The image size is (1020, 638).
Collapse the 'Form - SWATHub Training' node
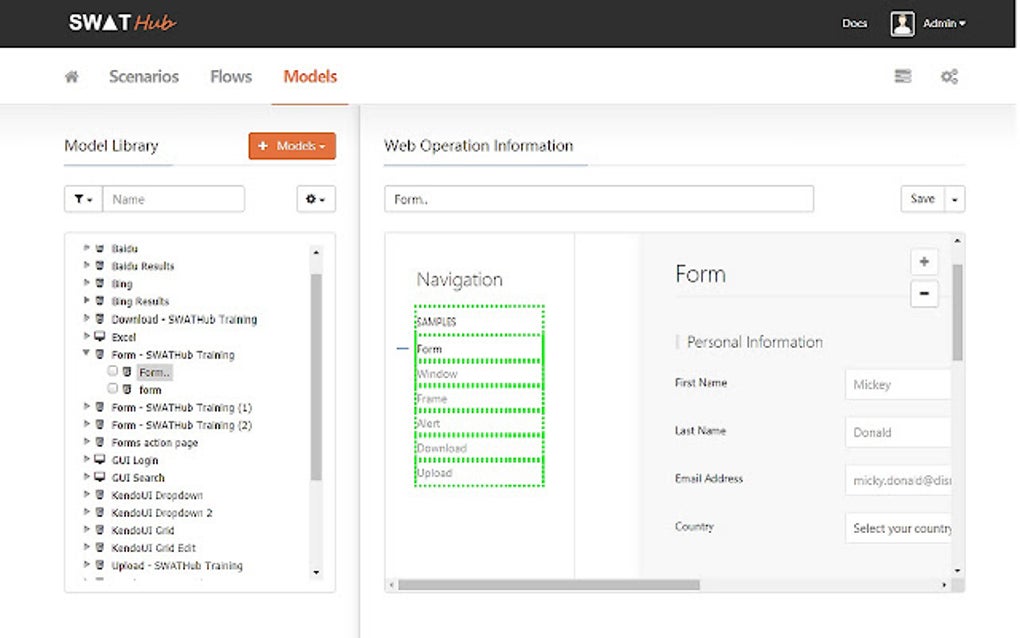pos(86,354)
